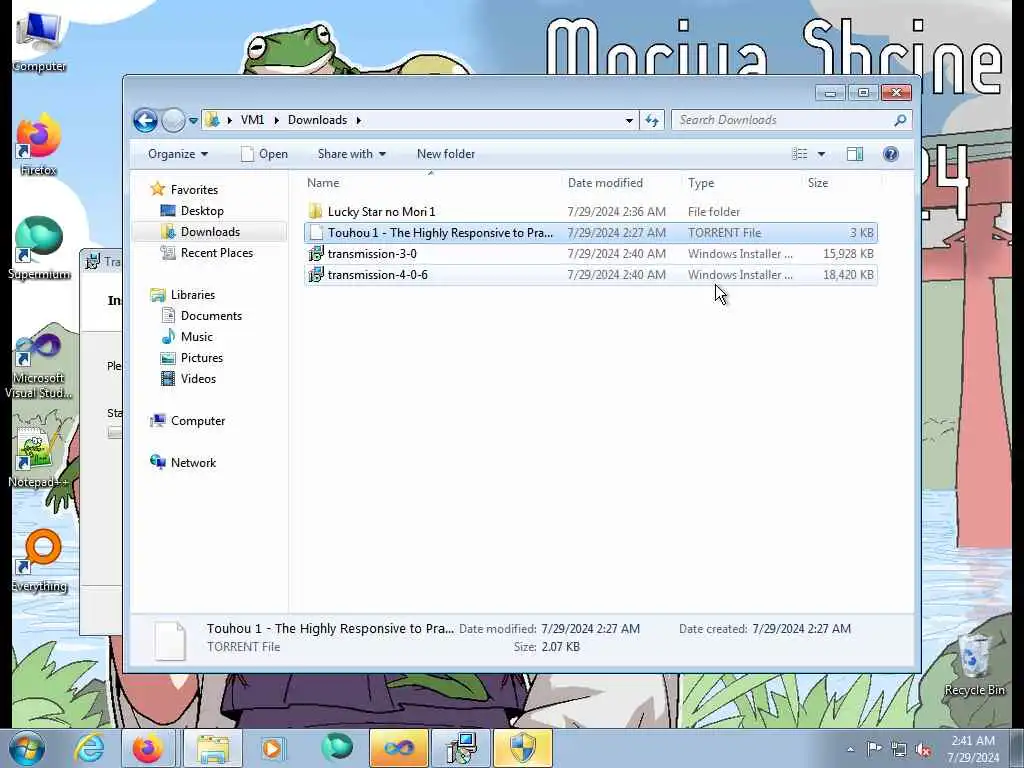
Task: Select Computer in the navigation pane
Action: click(197, 421)
